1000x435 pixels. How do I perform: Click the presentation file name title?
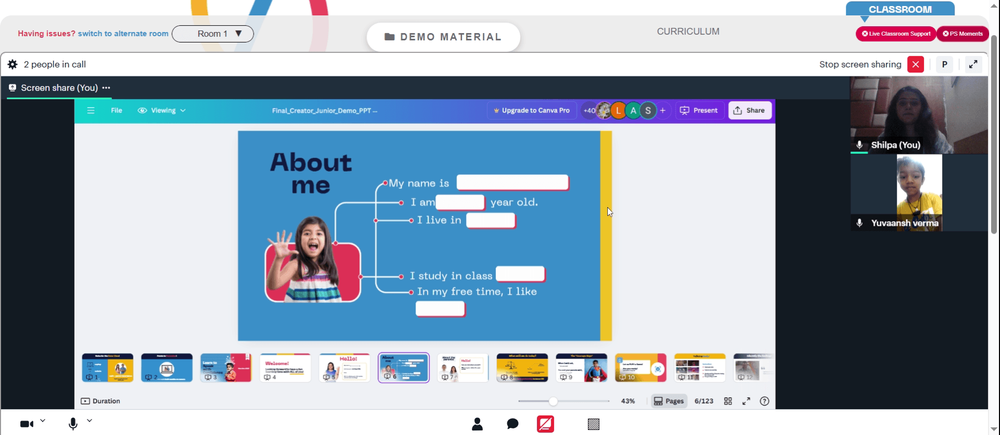coord(325,110)
